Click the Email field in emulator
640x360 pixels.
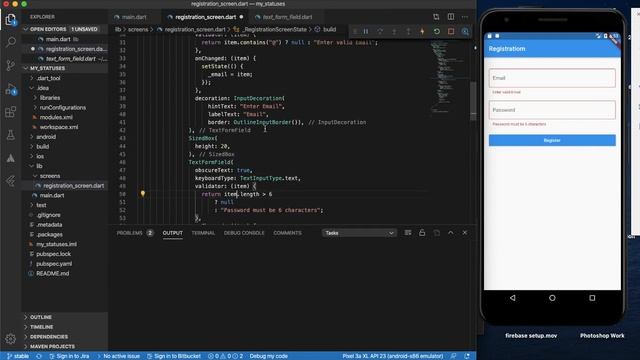552,78
